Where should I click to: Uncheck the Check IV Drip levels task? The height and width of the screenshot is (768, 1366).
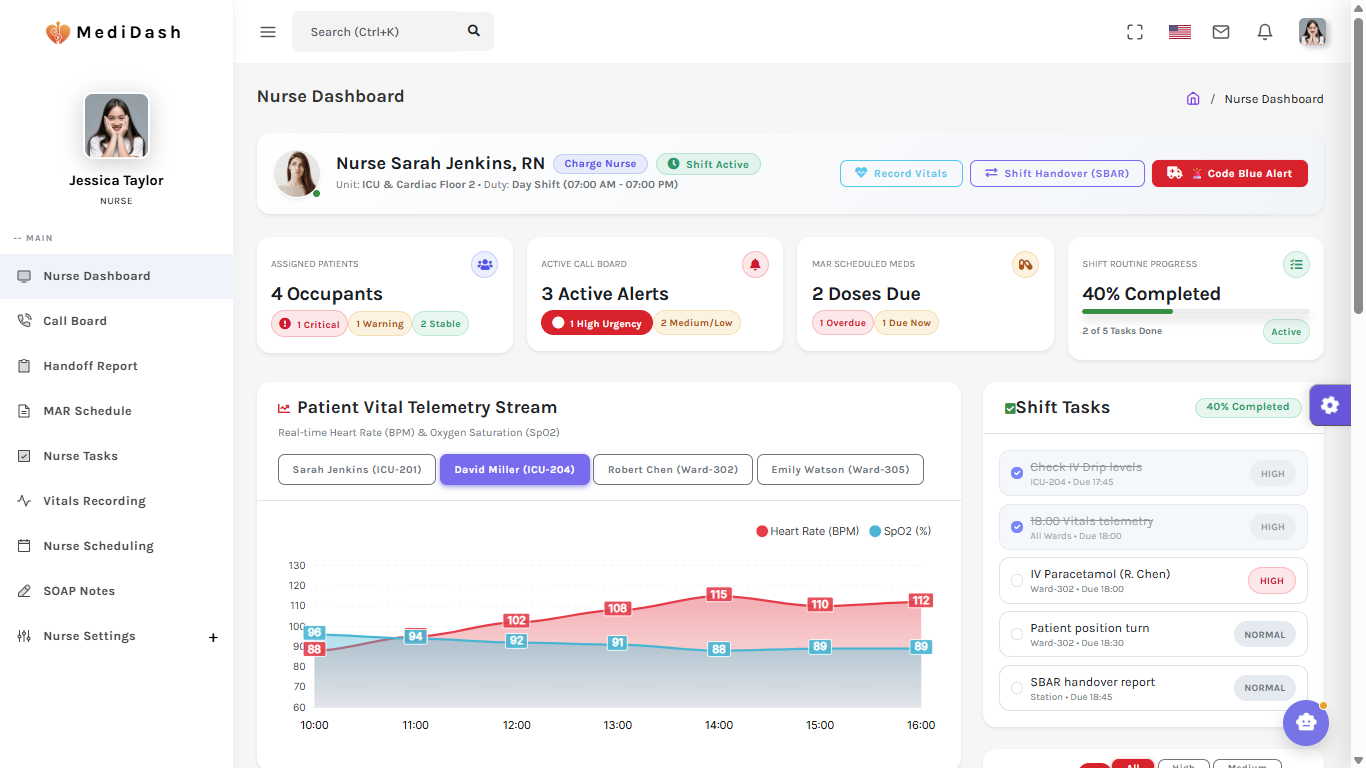1017,472
